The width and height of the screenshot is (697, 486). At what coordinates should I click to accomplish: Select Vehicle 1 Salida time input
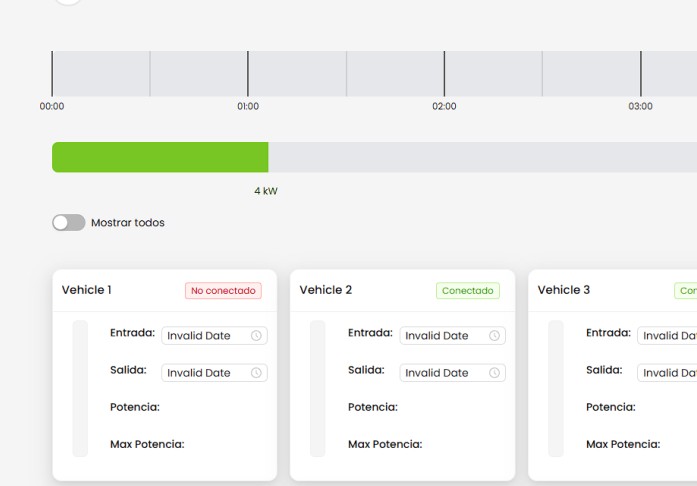point(214,373)
